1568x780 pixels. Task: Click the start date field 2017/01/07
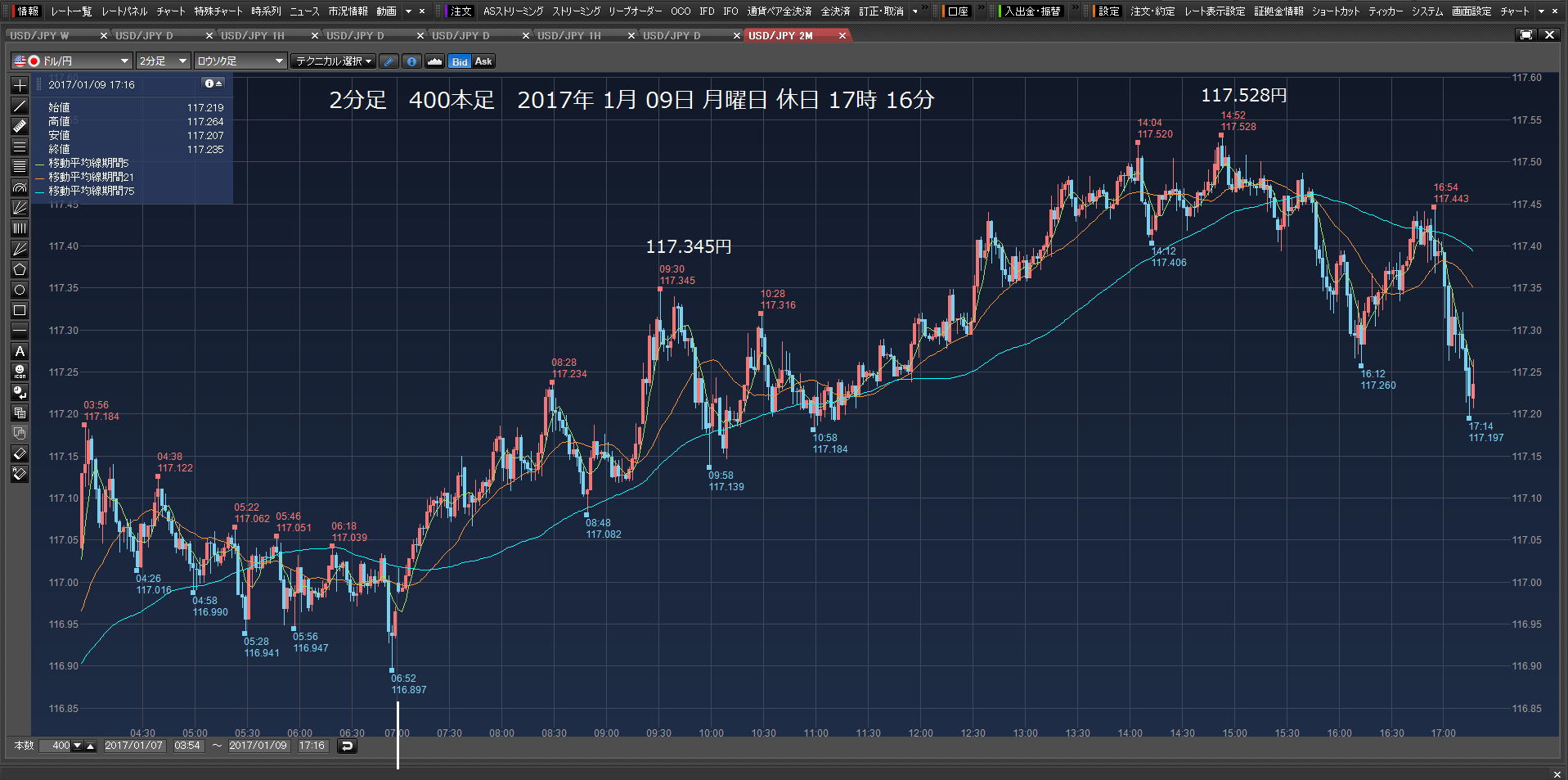coord(134,746)
